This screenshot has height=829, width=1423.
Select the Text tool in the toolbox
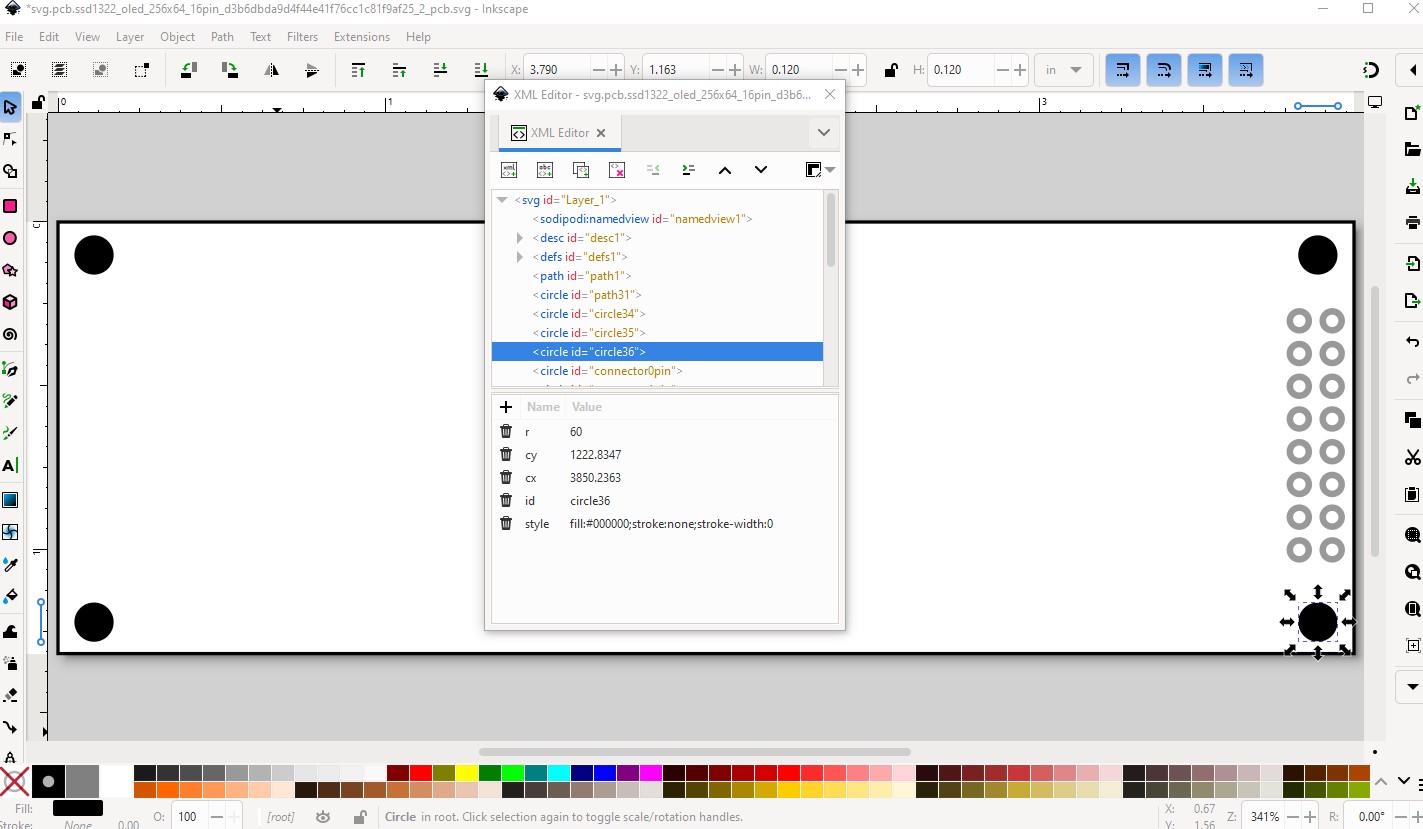pyautogui.click(x=10, y=465)
